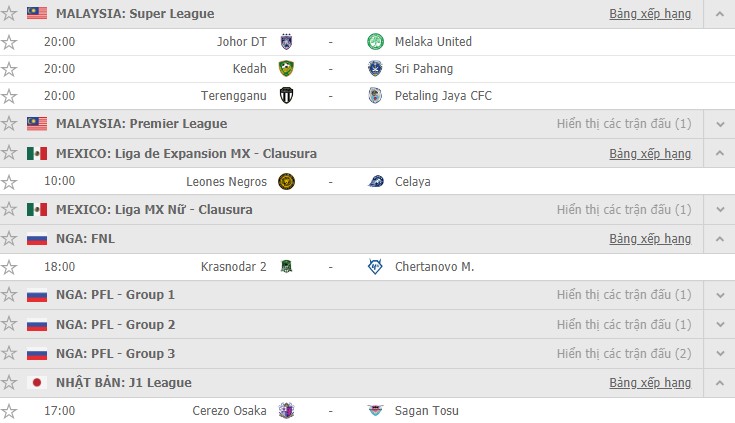
Task: Click the Cerezo Osaka club crest
Action: 286,411
